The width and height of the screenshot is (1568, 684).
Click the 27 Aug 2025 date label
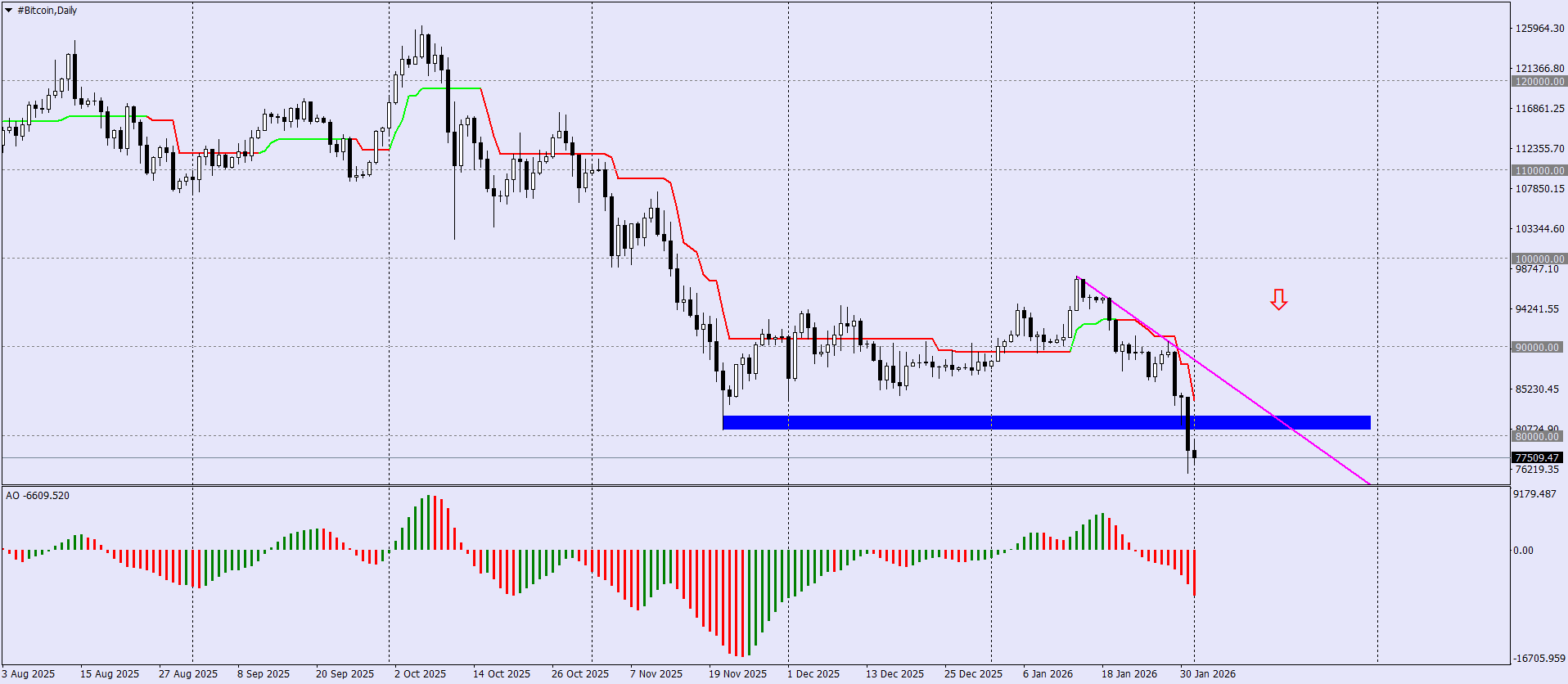[x=188, y=674]
